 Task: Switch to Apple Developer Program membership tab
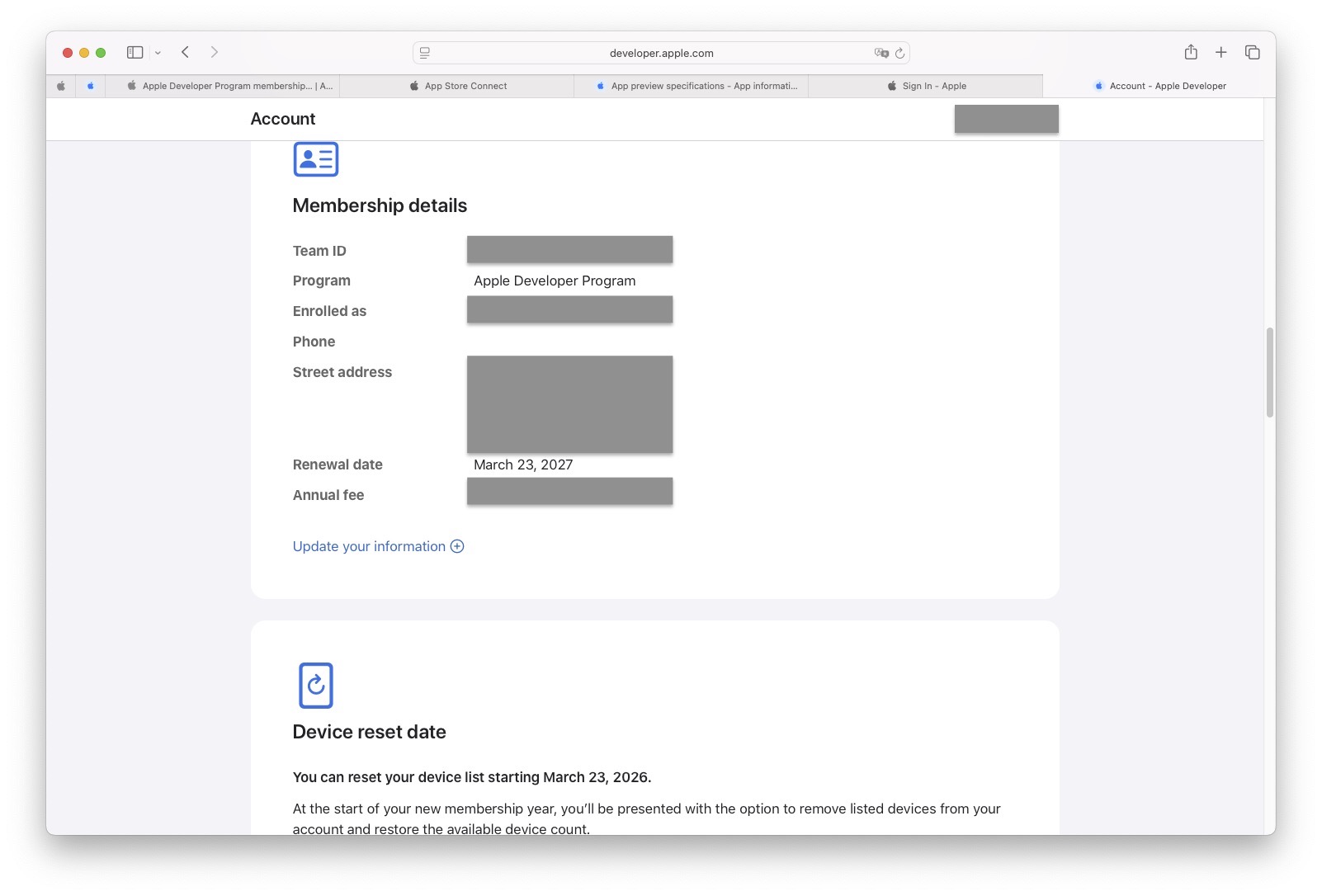point(223,86)
